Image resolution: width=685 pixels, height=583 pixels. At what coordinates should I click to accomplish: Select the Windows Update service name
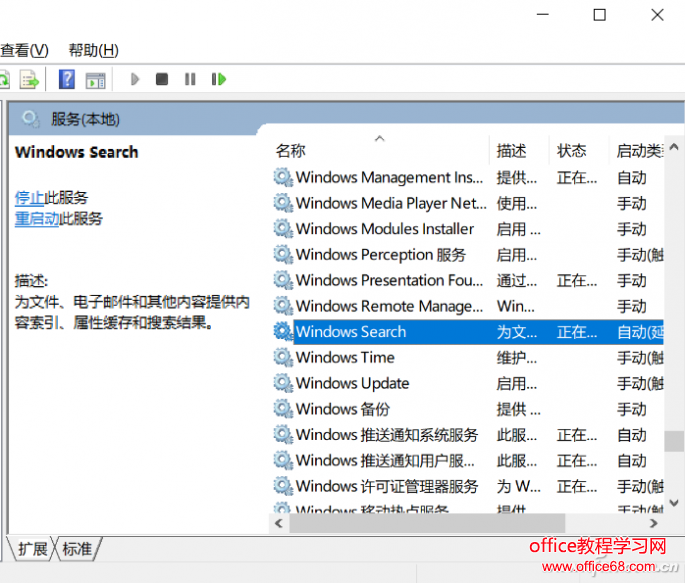353,383
